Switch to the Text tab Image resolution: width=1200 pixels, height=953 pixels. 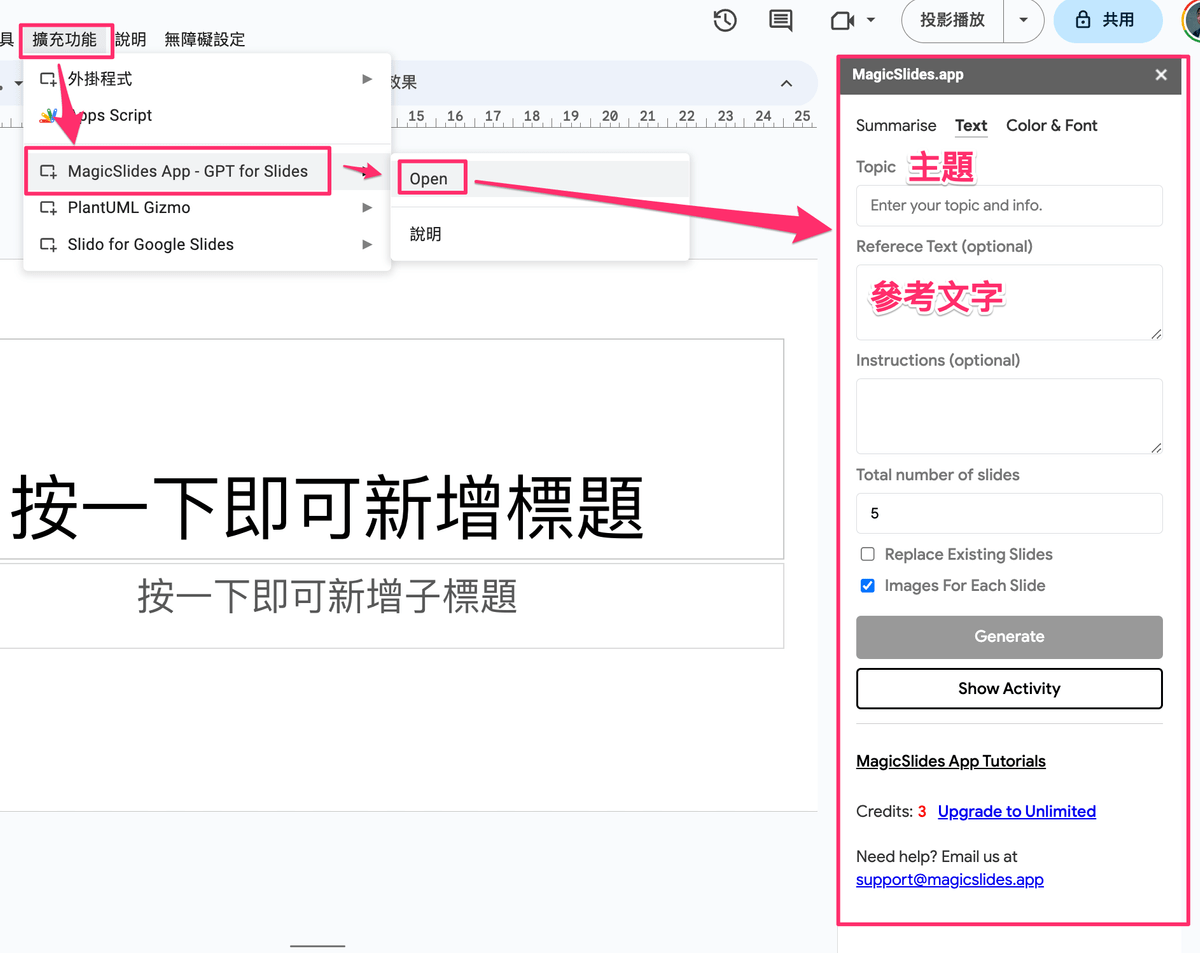[971, 126]
